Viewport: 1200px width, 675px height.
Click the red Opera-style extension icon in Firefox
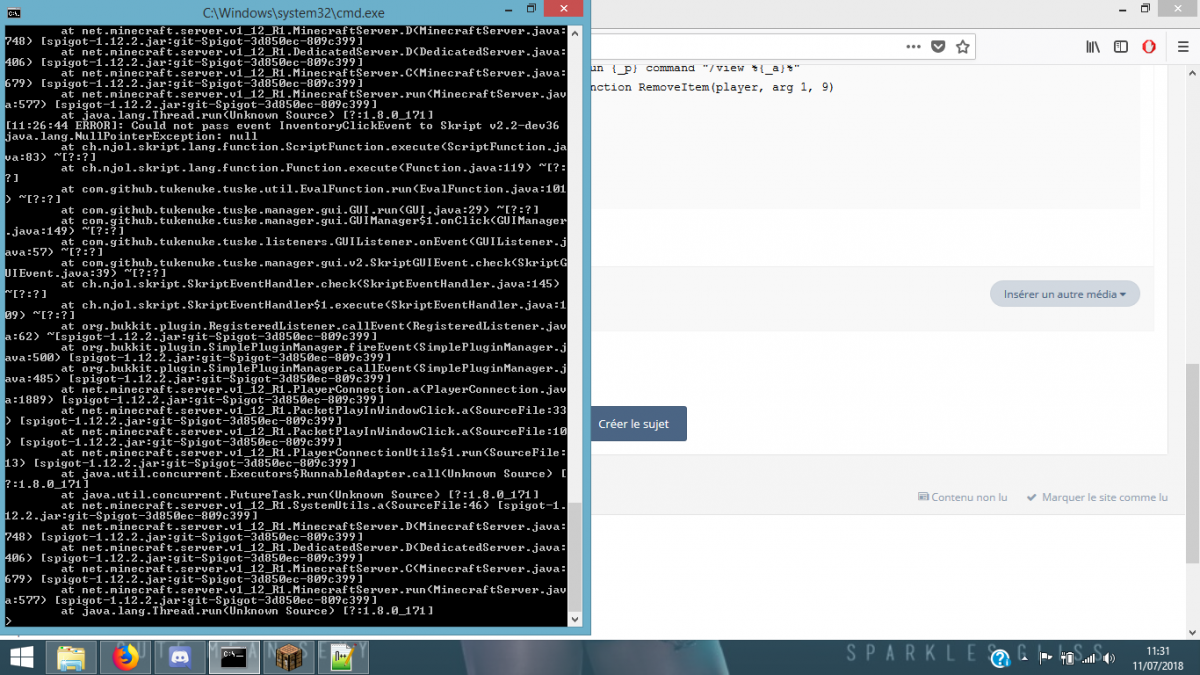tap(1149, 47)
